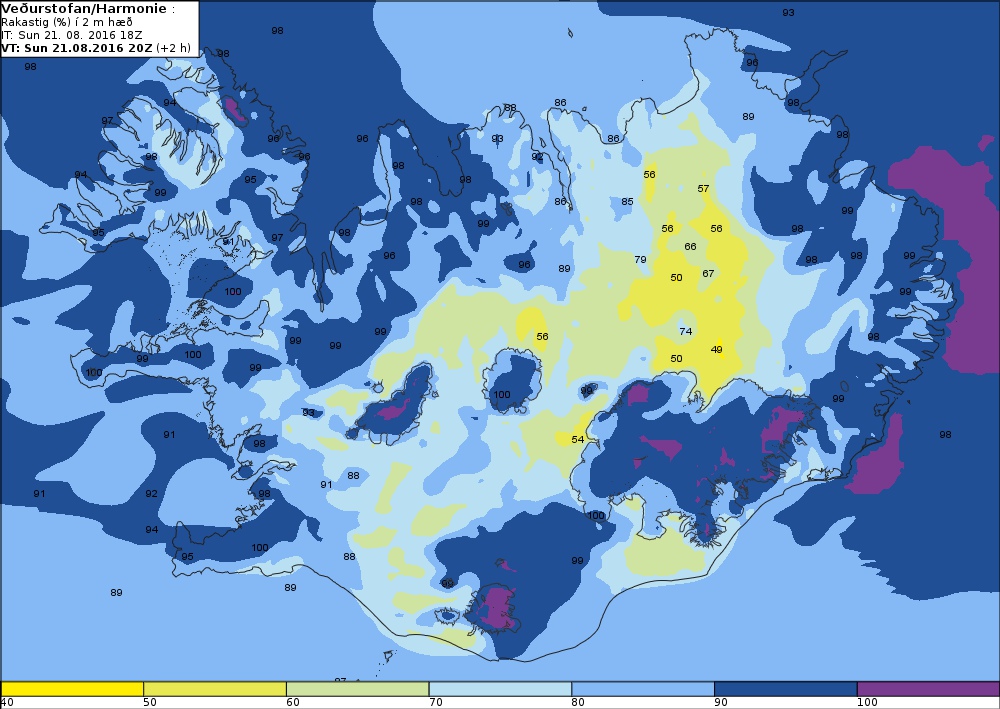Click the "VT: Sun 21.08.2016 20Z (+2 h)" line
1000x709 pixels.
coord(96,48)
